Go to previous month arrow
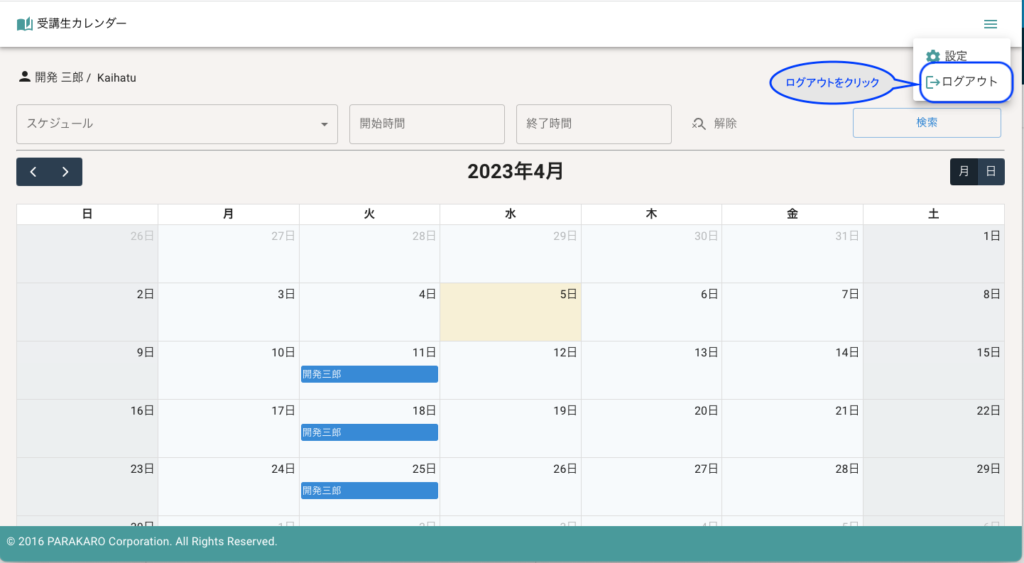 [33, 172]
